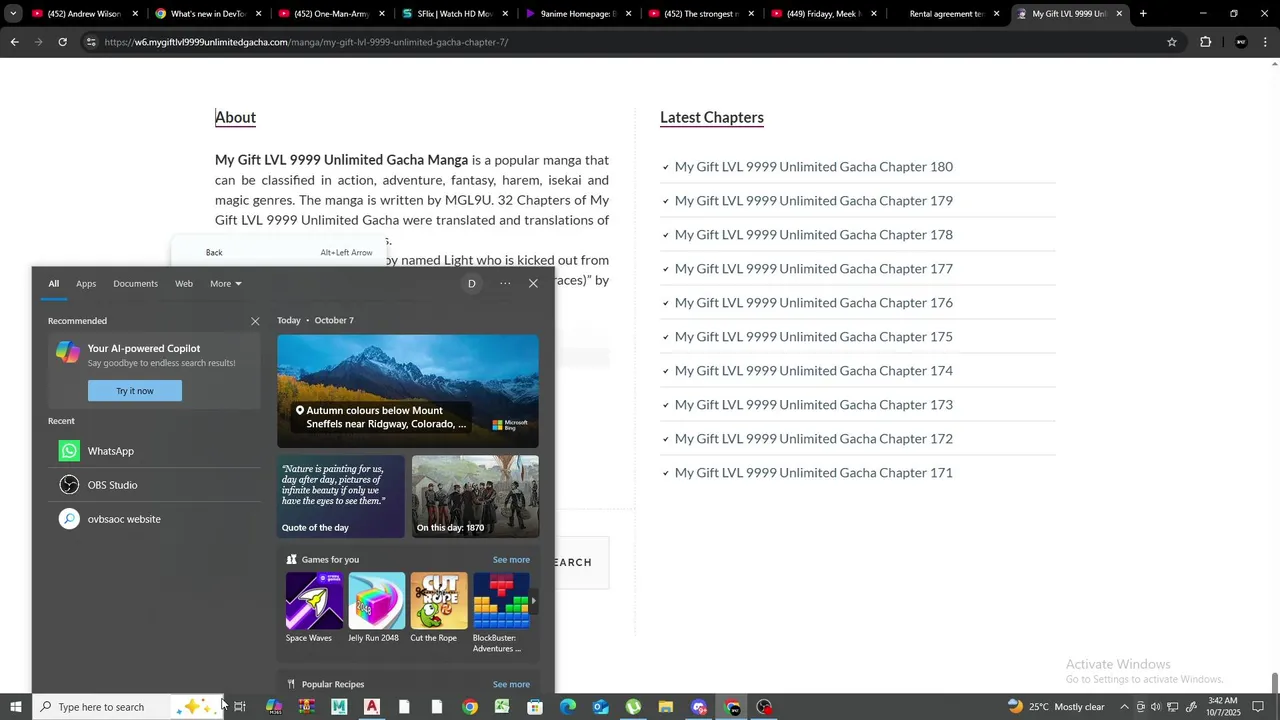This screenshot has width=1280, height=720.
Task: Open Chrome's three-dot menu
Action: click(1266, 42)
